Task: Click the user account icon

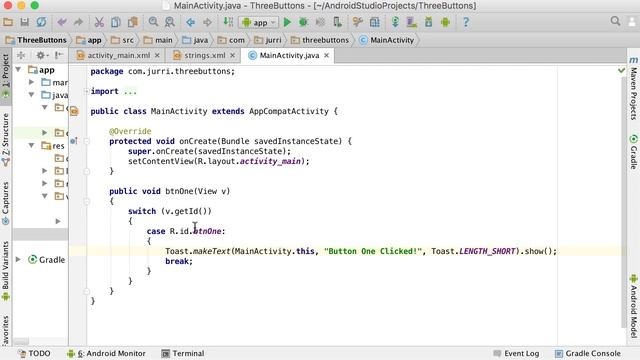Action: tap(632, 21)
